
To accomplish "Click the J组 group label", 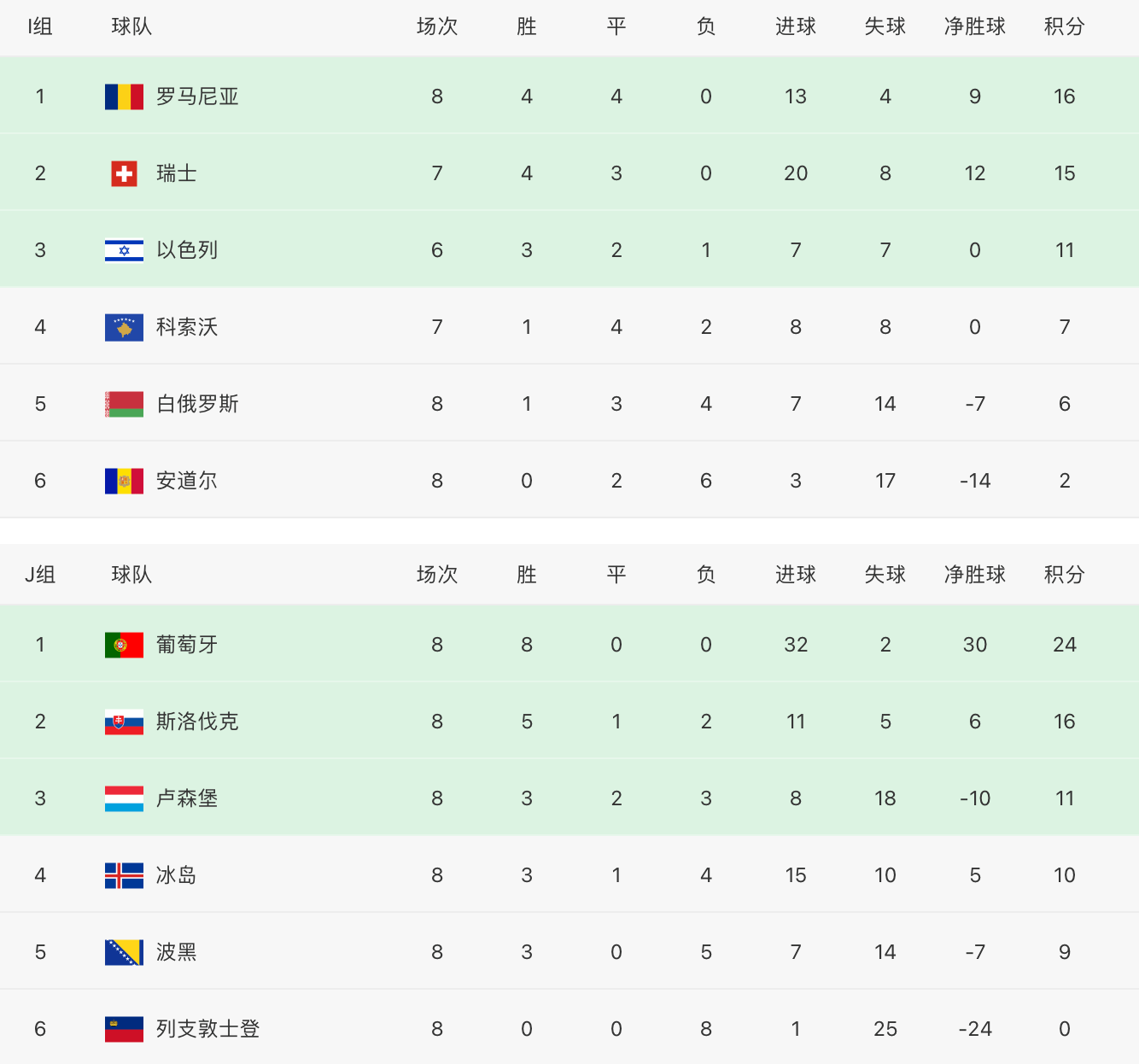I will click(x=40, y=575).
